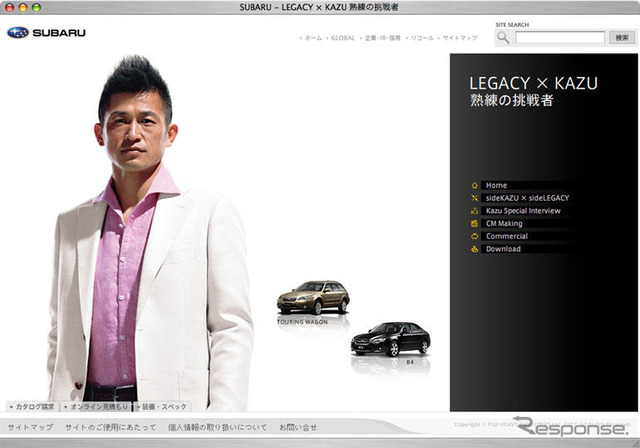
Task: Open サイトのご使用にあたって footer link
Action: pyautogui.click(x=111, y=427)
